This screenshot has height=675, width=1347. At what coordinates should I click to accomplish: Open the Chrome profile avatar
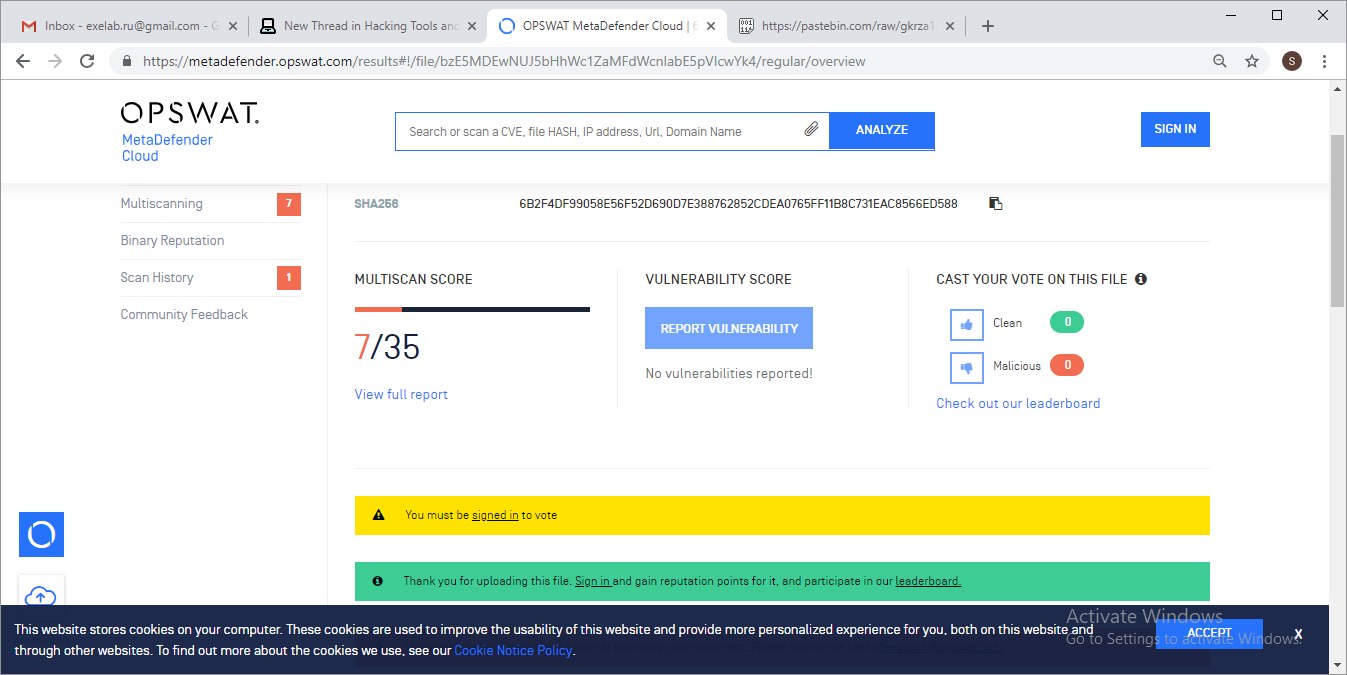(1292, 61)
